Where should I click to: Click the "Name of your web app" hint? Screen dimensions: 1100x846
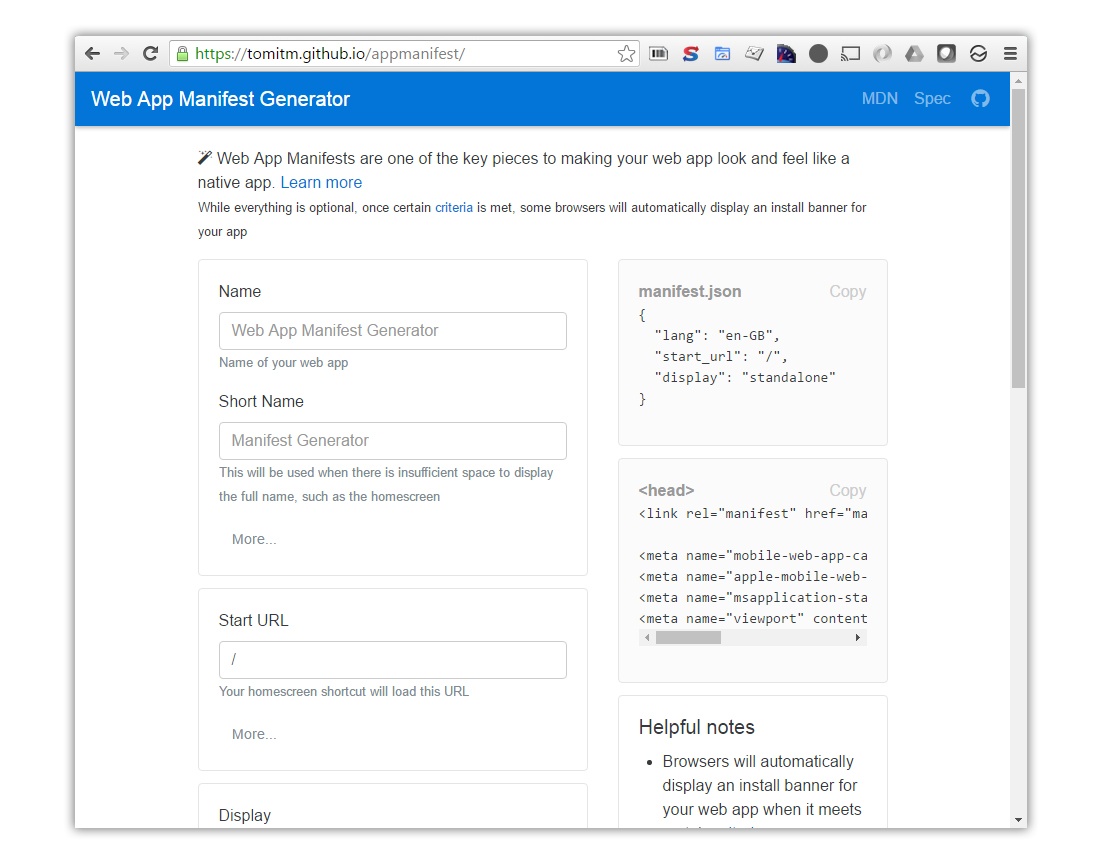pyautogui.click(x=283, y=363)
